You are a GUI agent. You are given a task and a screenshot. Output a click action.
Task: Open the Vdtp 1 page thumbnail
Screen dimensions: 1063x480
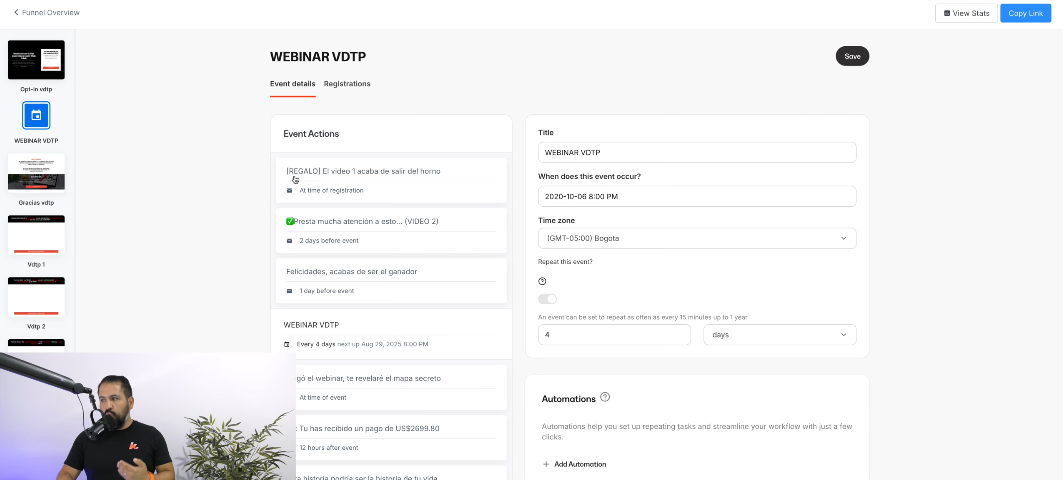[37, 235]
